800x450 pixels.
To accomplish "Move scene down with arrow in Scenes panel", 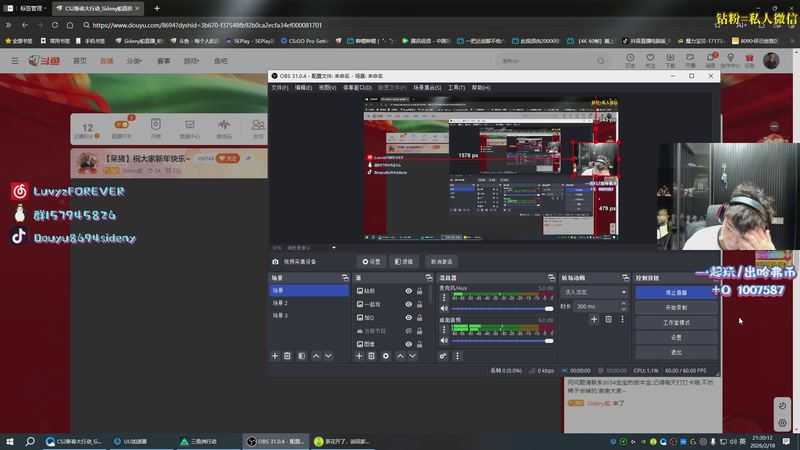I will 328,356.
